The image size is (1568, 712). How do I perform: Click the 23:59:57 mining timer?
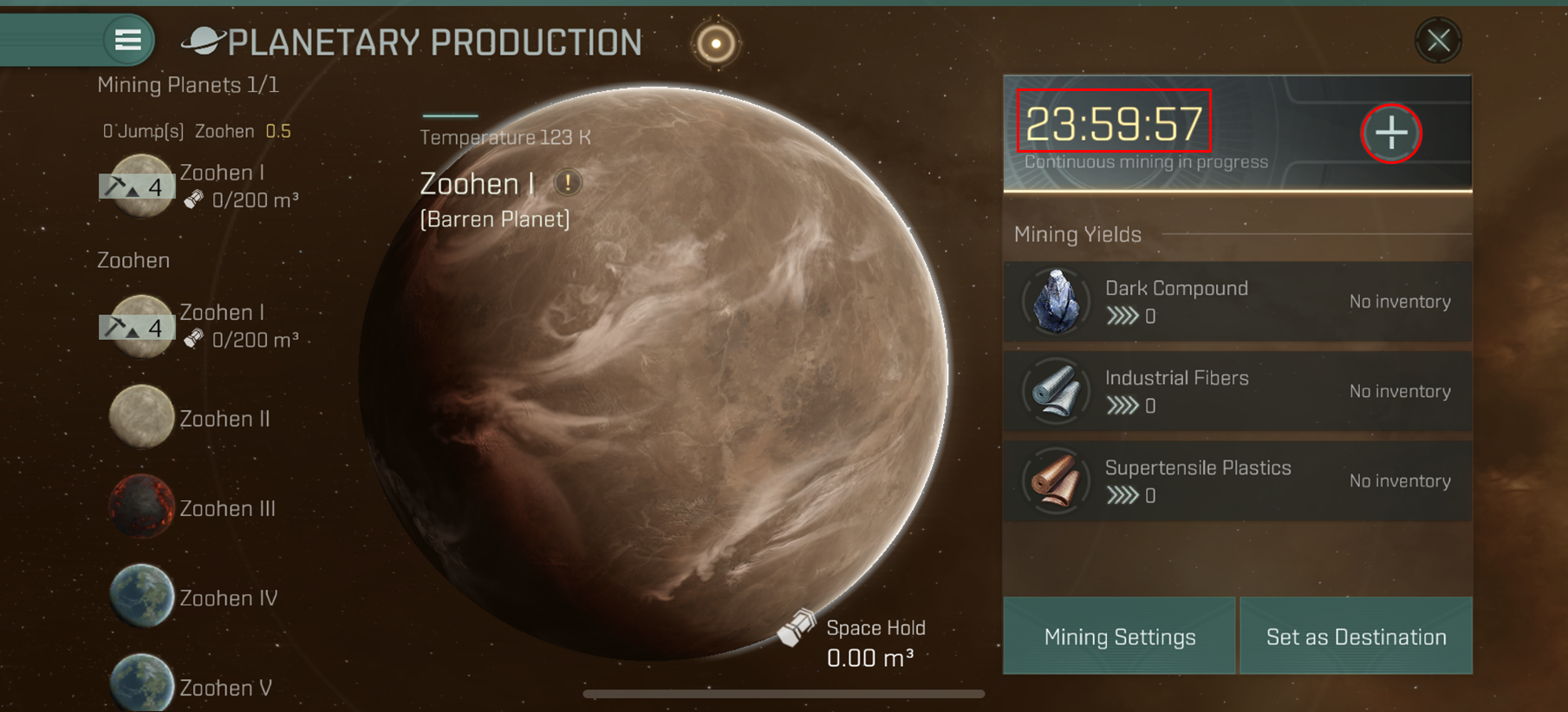1114,125
